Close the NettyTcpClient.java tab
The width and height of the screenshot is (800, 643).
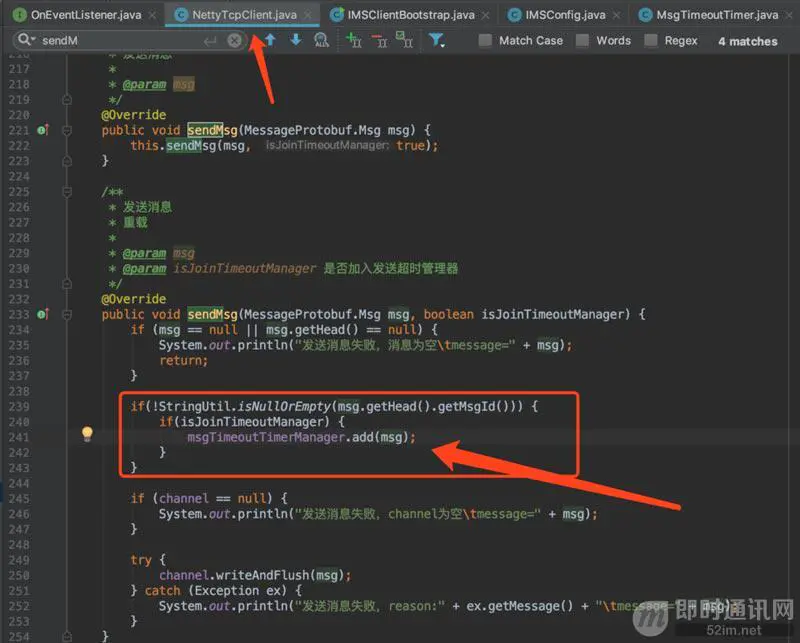click(x=308, y=15)
